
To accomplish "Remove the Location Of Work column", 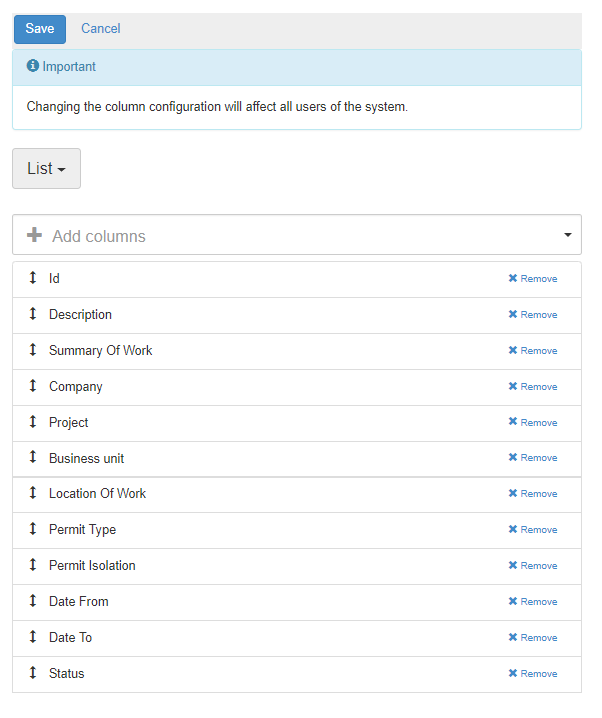I will coord(533,494).
